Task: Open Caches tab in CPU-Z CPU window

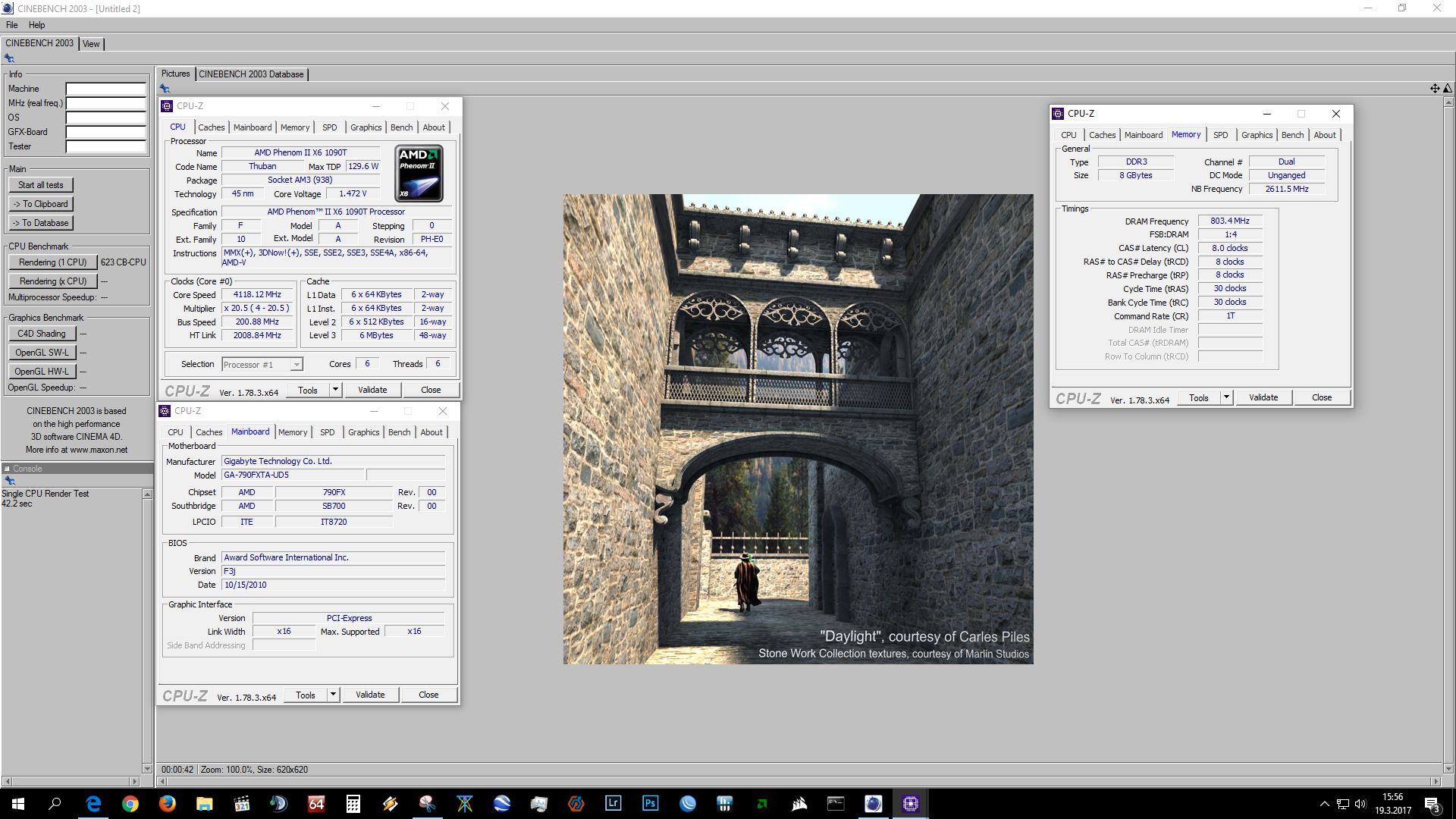Action: pos(212,127)
